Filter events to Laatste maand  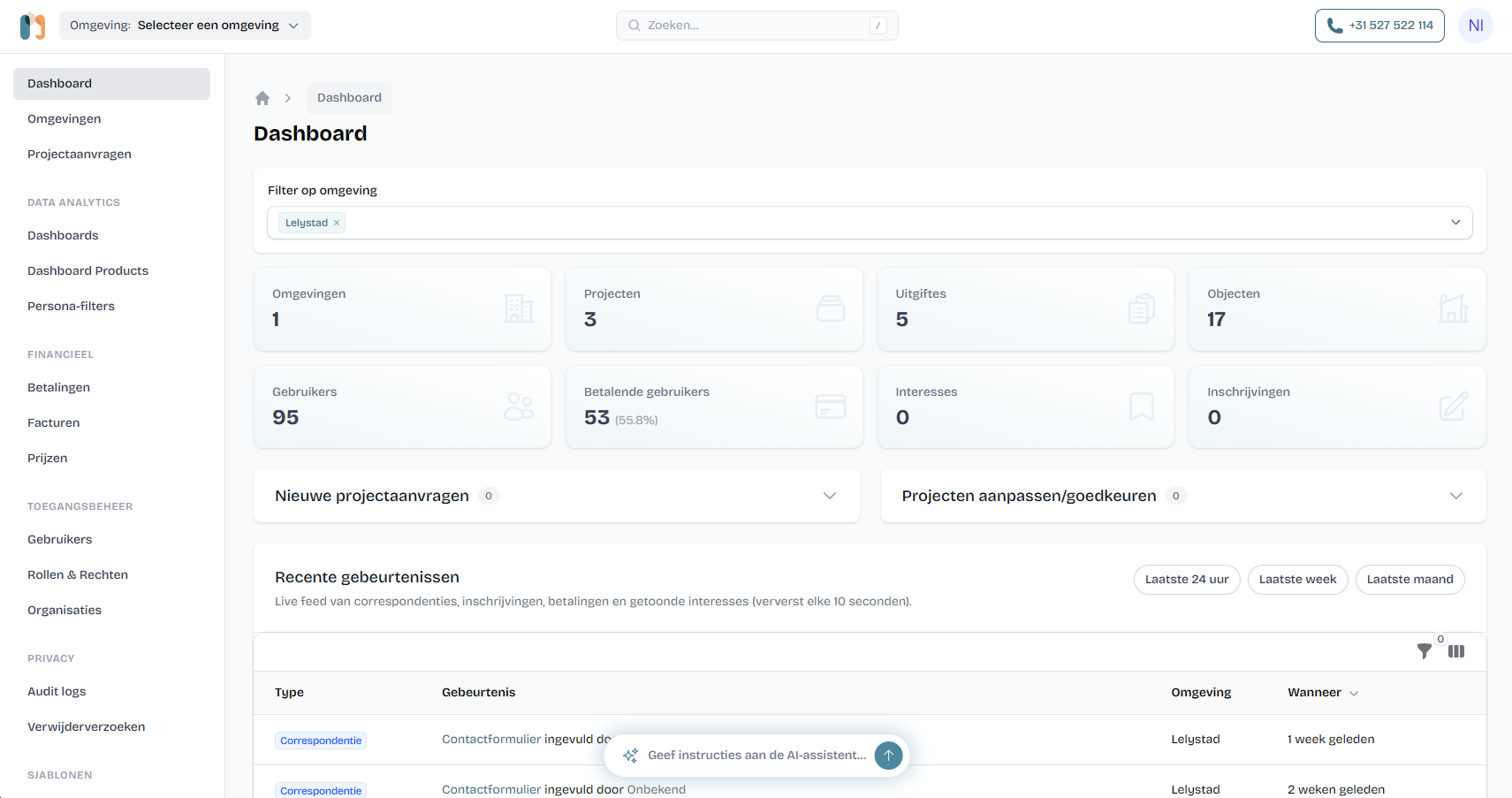pyautogui.click(x=1409, y=580)
